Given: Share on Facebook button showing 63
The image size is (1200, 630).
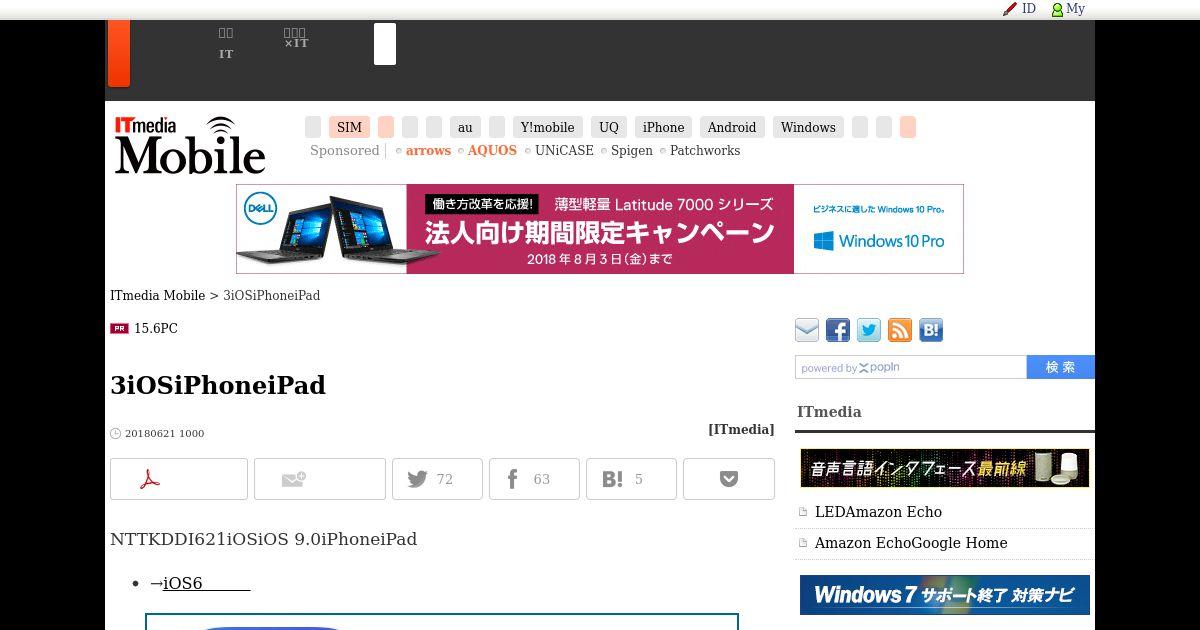Looking at the screenshot, I should pos(534,479).
